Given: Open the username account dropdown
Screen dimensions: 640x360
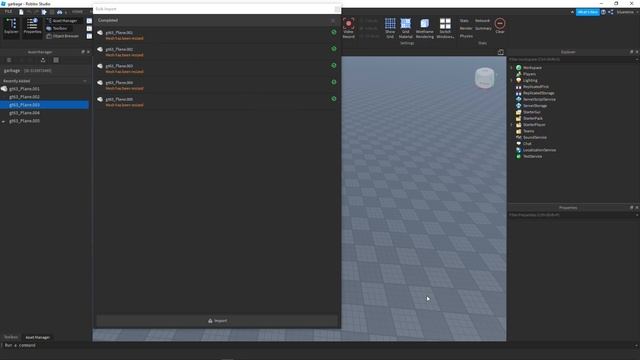Looking at the screenshot, I should click(627, 12).
